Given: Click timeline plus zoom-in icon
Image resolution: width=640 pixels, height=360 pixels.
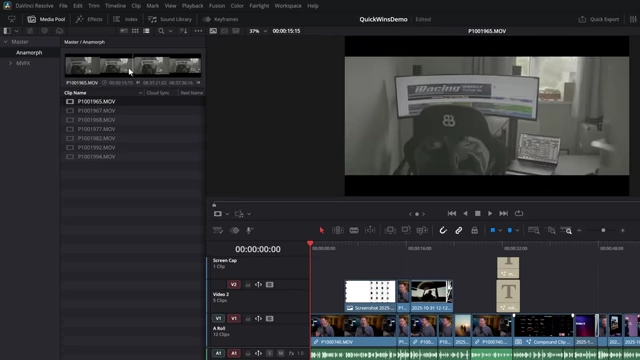Looking at the screenshot, I should pyautogui.click(x=622, y=231).
